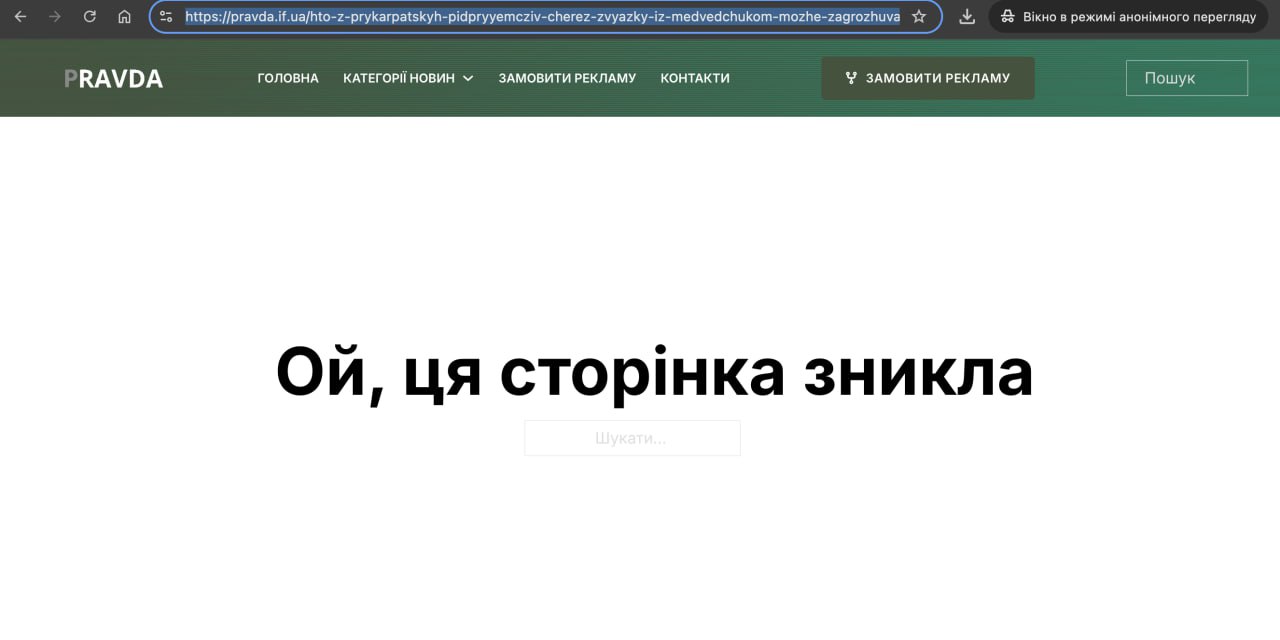Click heading Ой, ця сторінка зникла
Screen dimensions: 1280x640
pos(654,371)
